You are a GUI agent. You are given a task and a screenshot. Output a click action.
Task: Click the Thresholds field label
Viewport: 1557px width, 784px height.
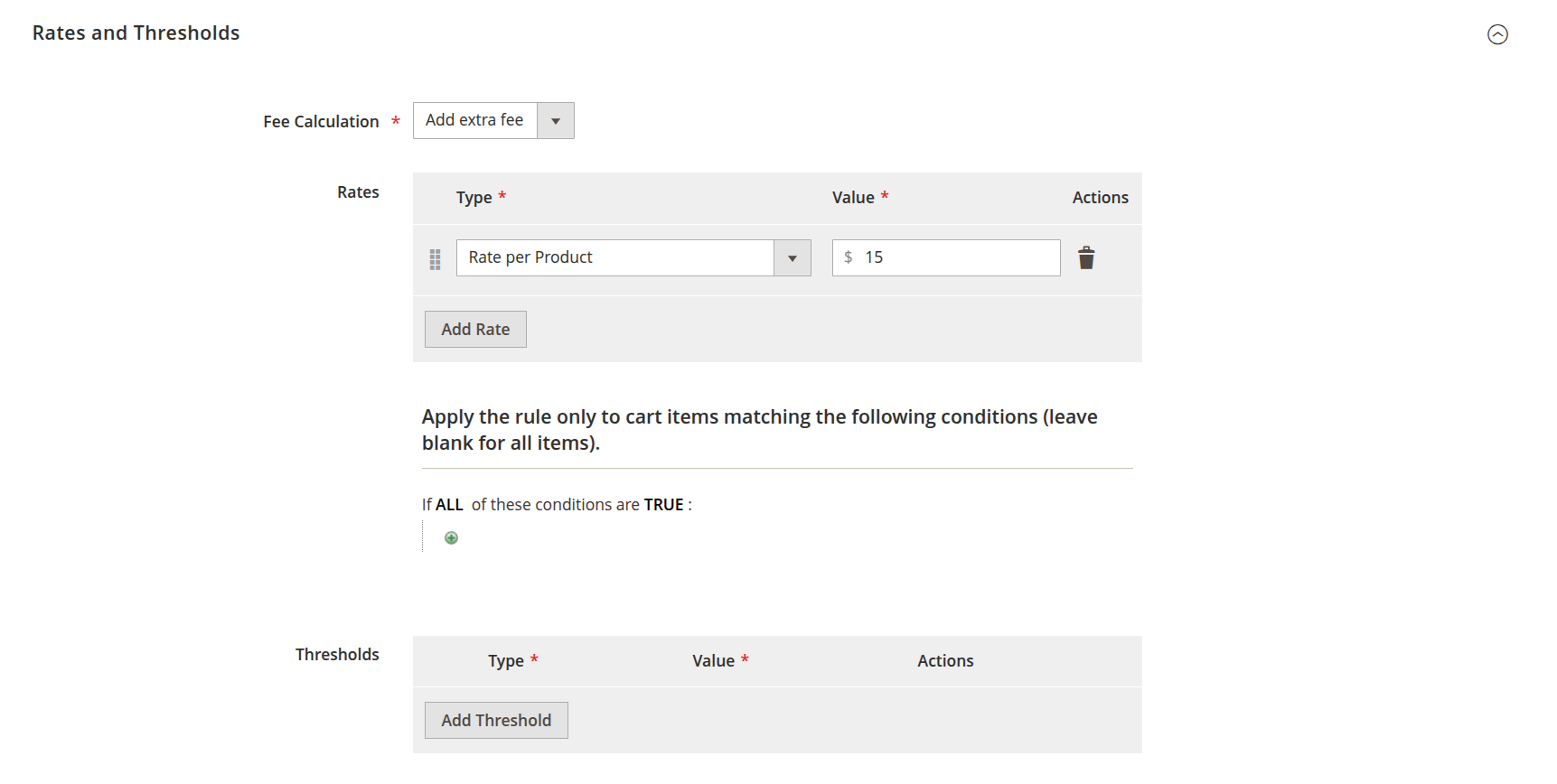337,655
